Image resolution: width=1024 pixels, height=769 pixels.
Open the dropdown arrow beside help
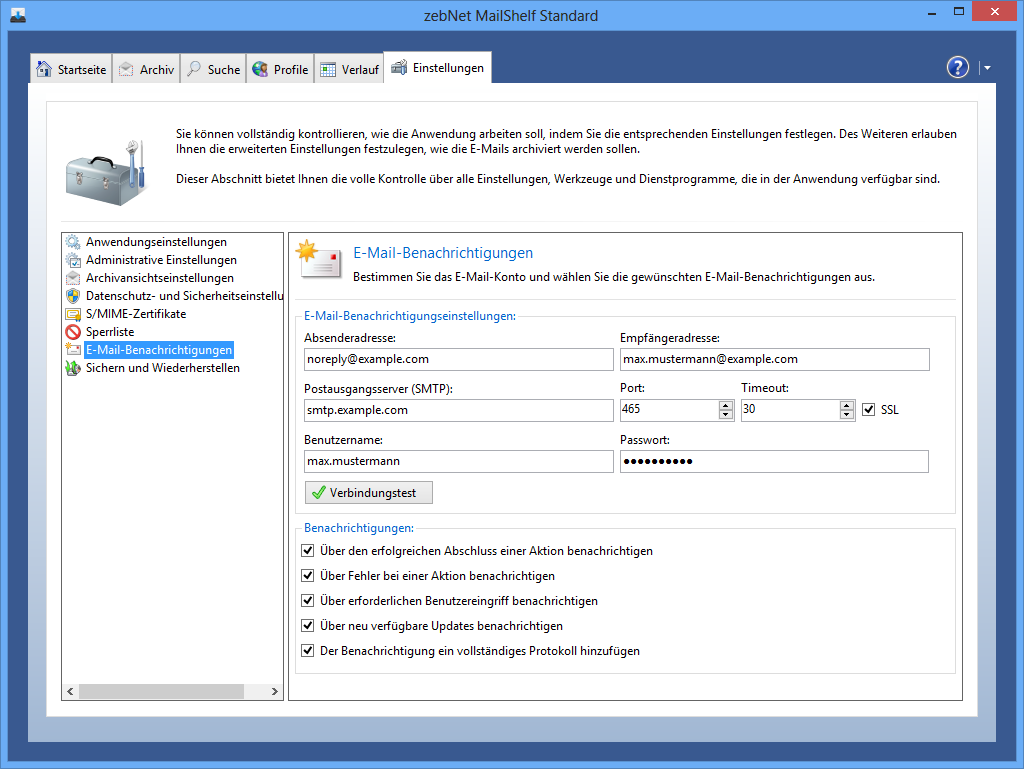pyautogui.click(x=987, y=67)
